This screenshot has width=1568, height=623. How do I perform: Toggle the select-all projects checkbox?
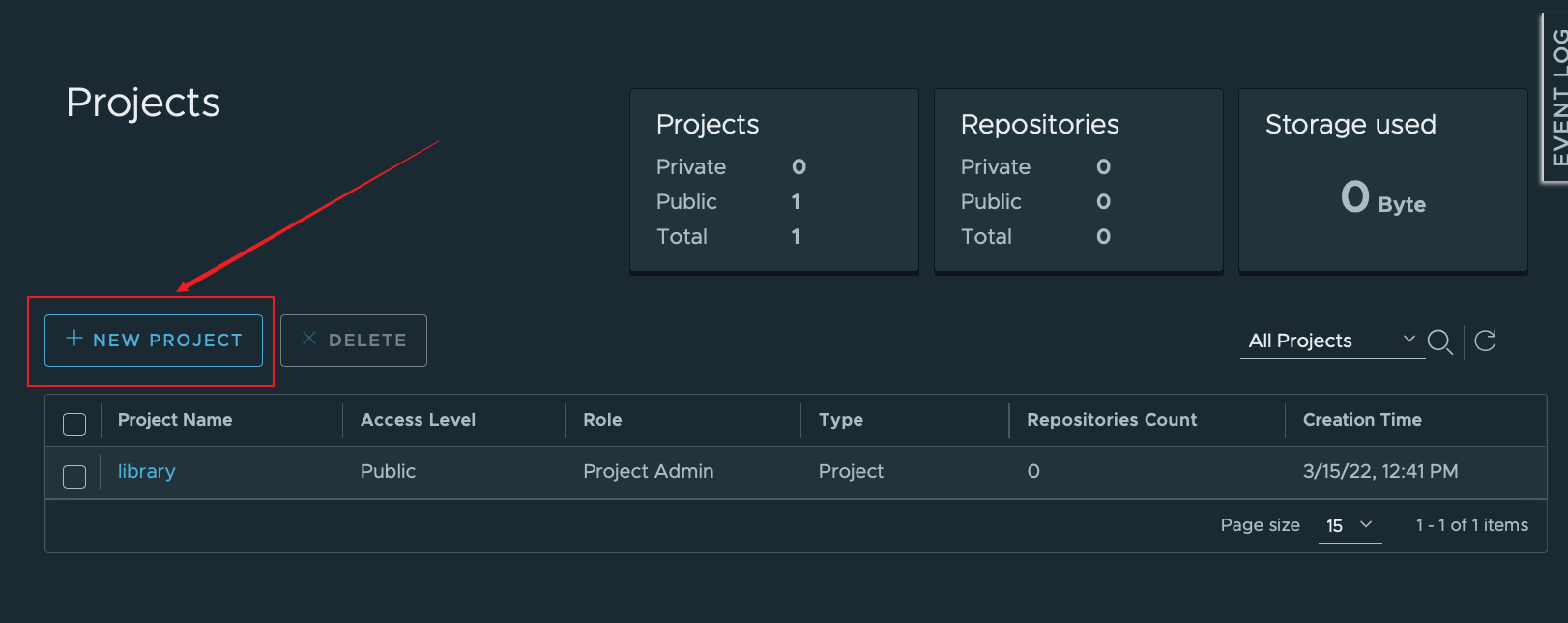[x=74, y=424]
